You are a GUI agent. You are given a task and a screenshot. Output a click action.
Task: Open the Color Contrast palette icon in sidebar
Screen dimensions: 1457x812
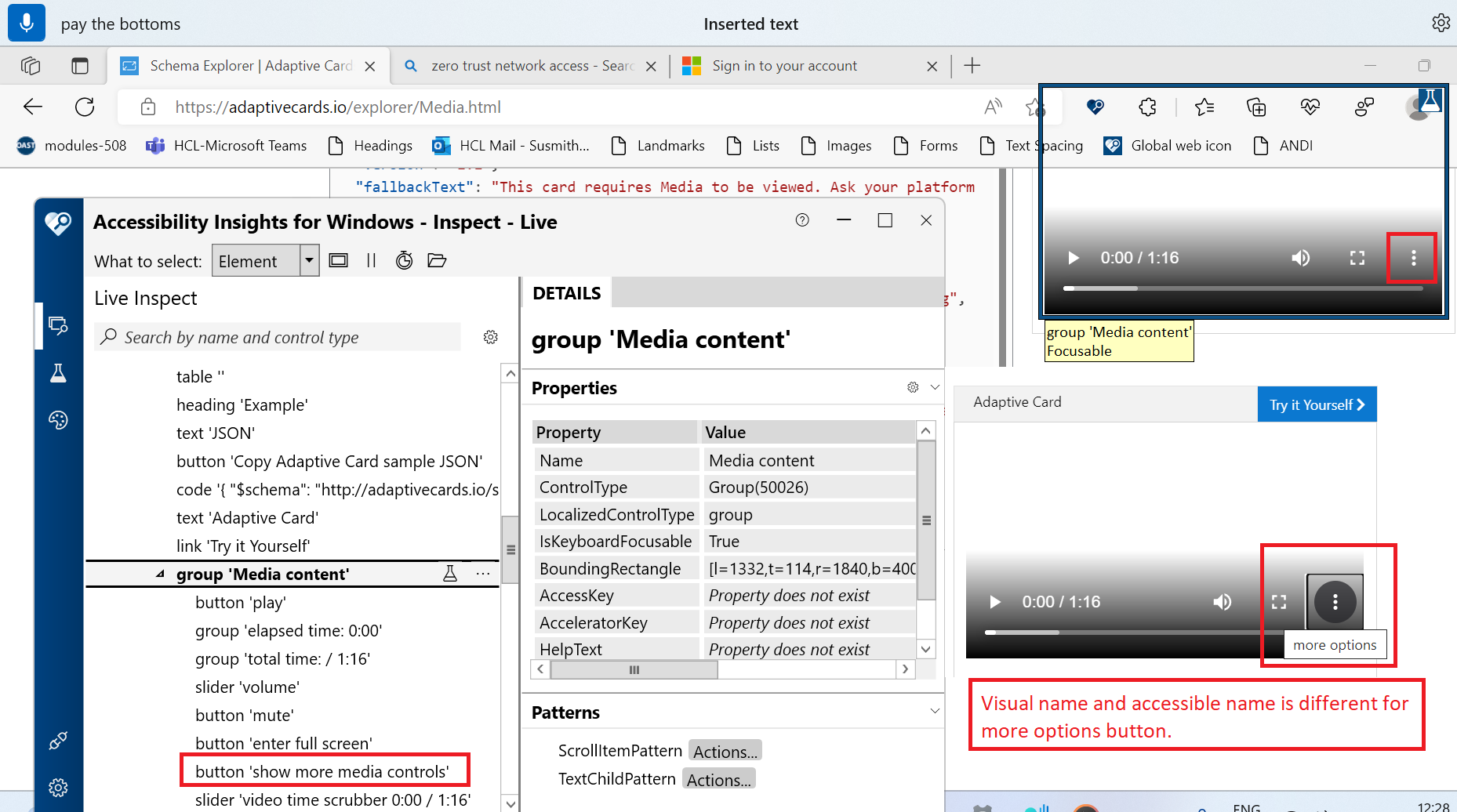point(58,420)
